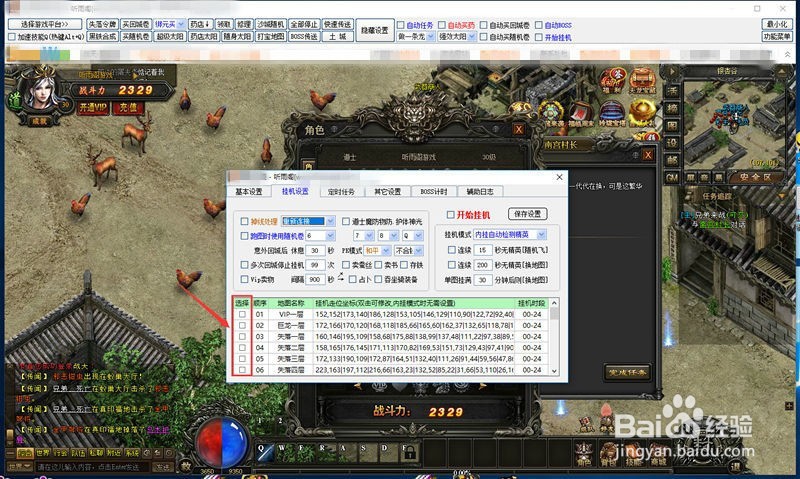Viewport: 800px width, 479px height.
Task: Switch to the 基本设置 tab
Action: coord(249,191)
